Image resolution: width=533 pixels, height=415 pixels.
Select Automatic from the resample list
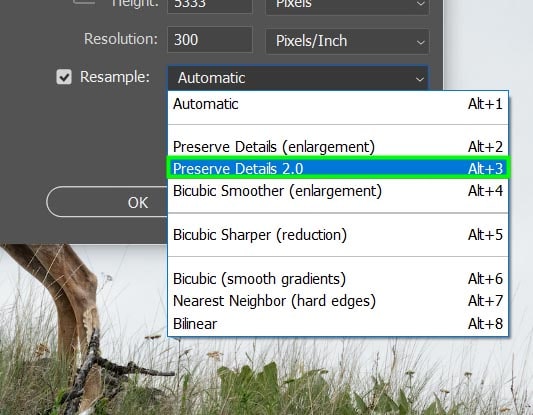point(338,104)
